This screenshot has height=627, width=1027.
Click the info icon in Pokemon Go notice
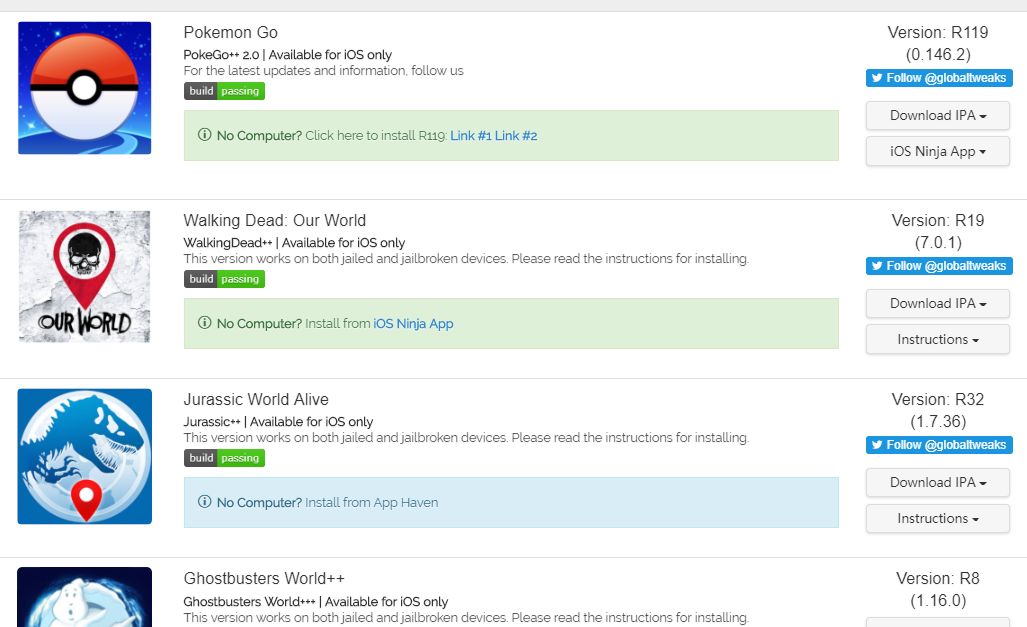[204, 135]
